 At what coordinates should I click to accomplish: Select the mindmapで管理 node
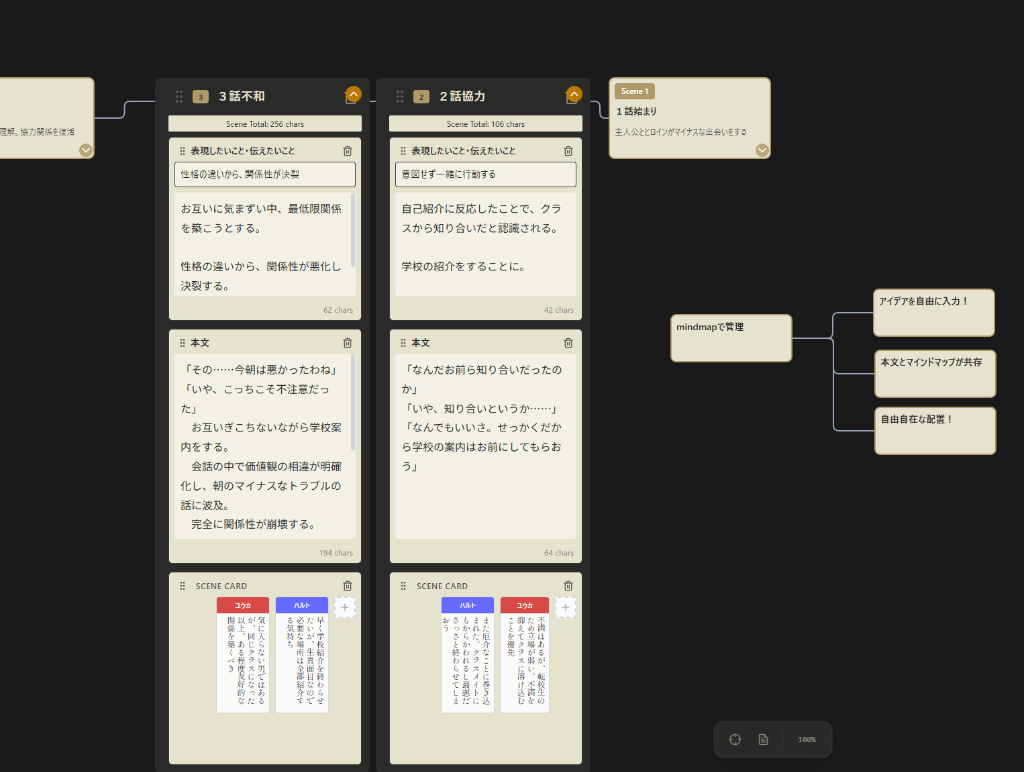pyautogui.click(x=731, y=338)
